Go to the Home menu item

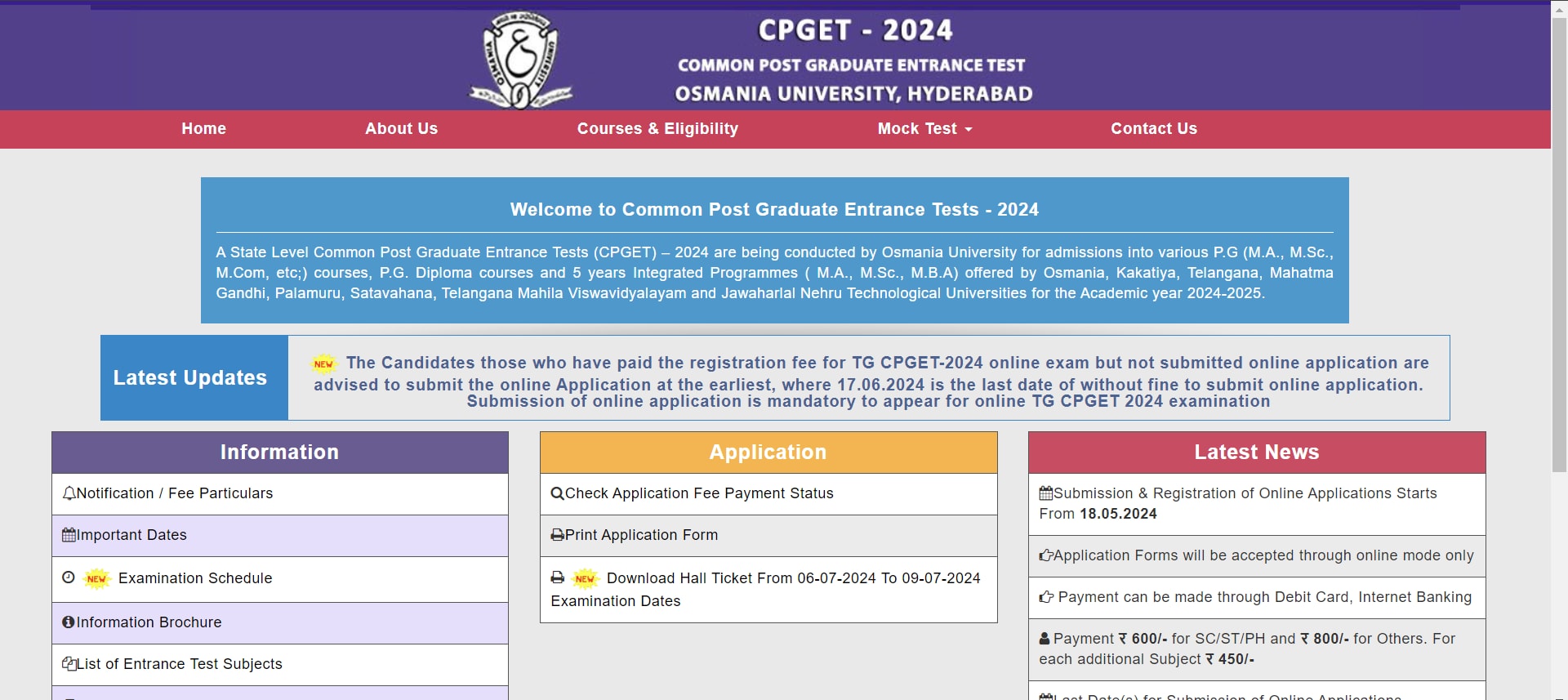[x=203, y=129]
